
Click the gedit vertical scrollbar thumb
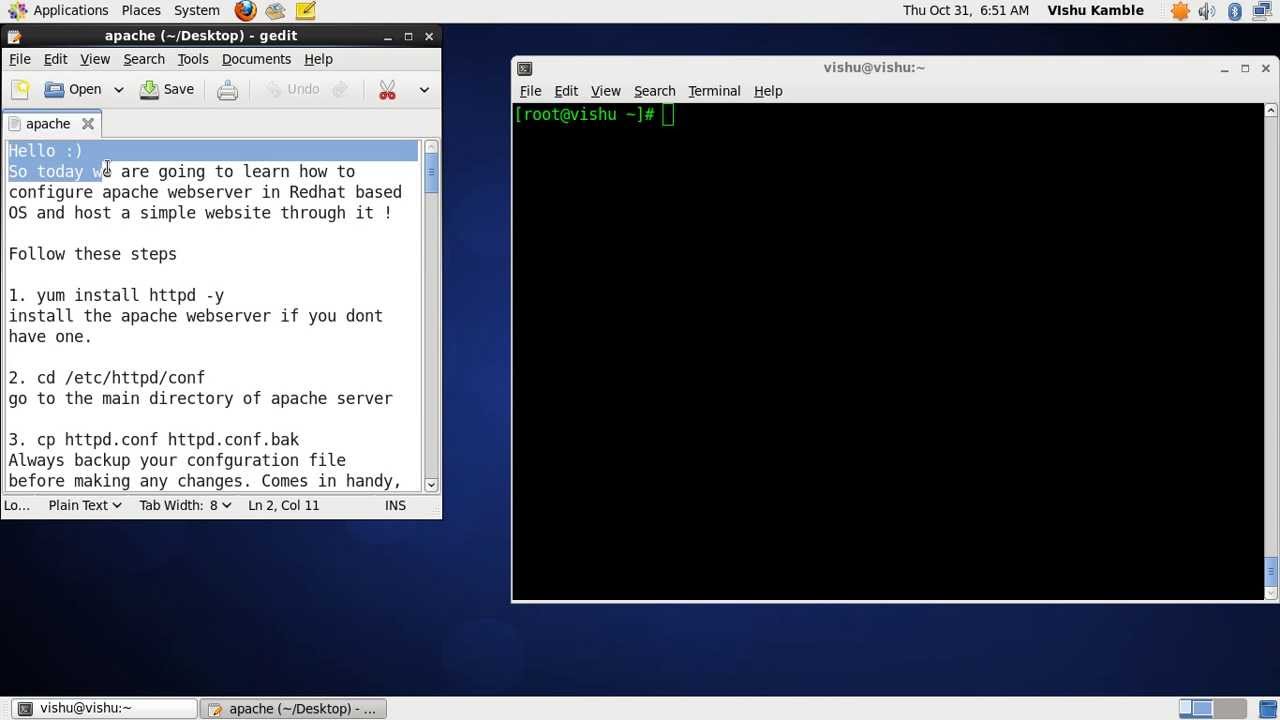click(x=431, y=172)
